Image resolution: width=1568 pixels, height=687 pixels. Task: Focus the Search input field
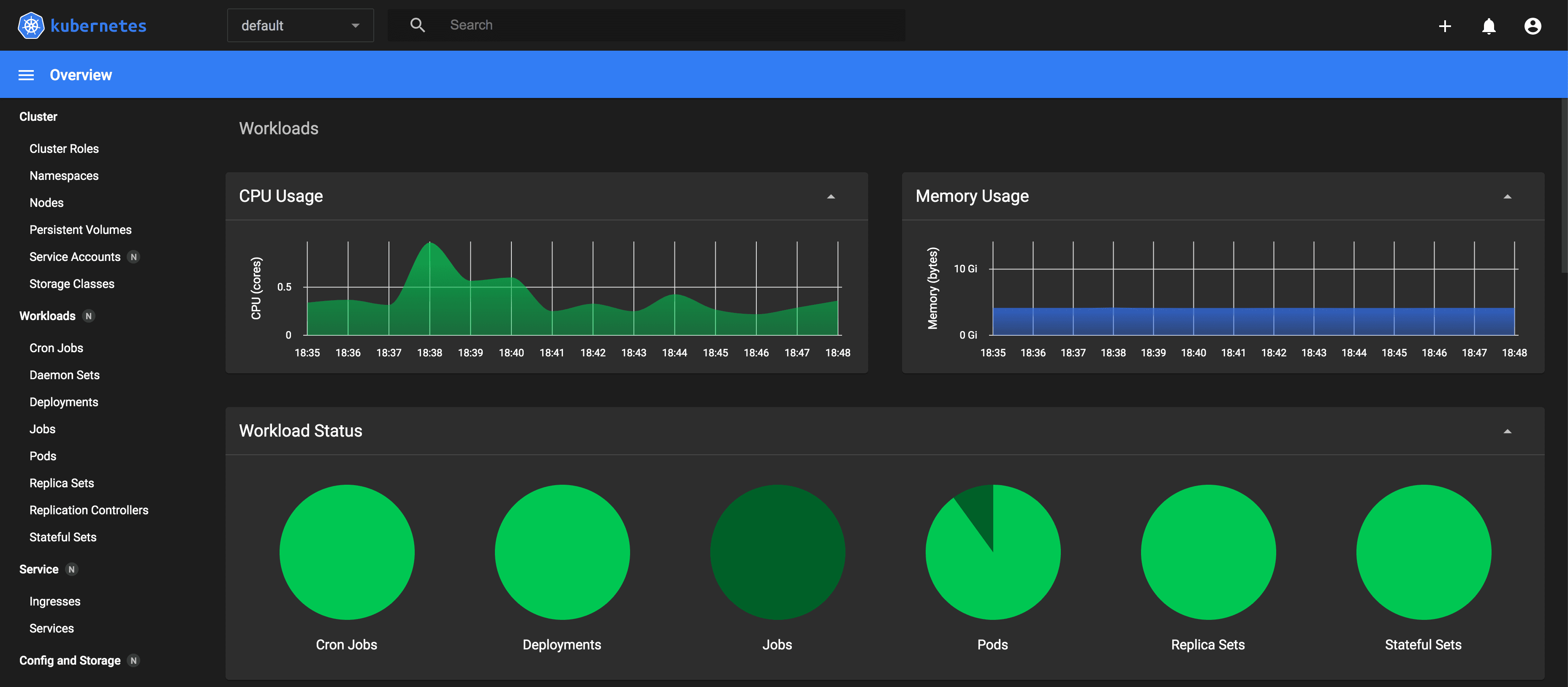click(x=670, y=25)
